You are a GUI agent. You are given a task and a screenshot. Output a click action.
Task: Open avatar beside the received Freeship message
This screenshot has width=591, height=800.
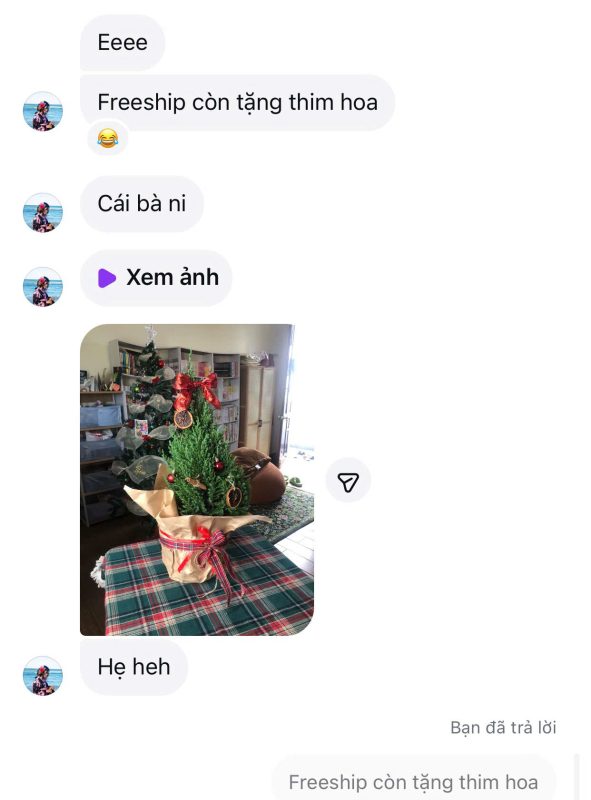tap(43, 111)
